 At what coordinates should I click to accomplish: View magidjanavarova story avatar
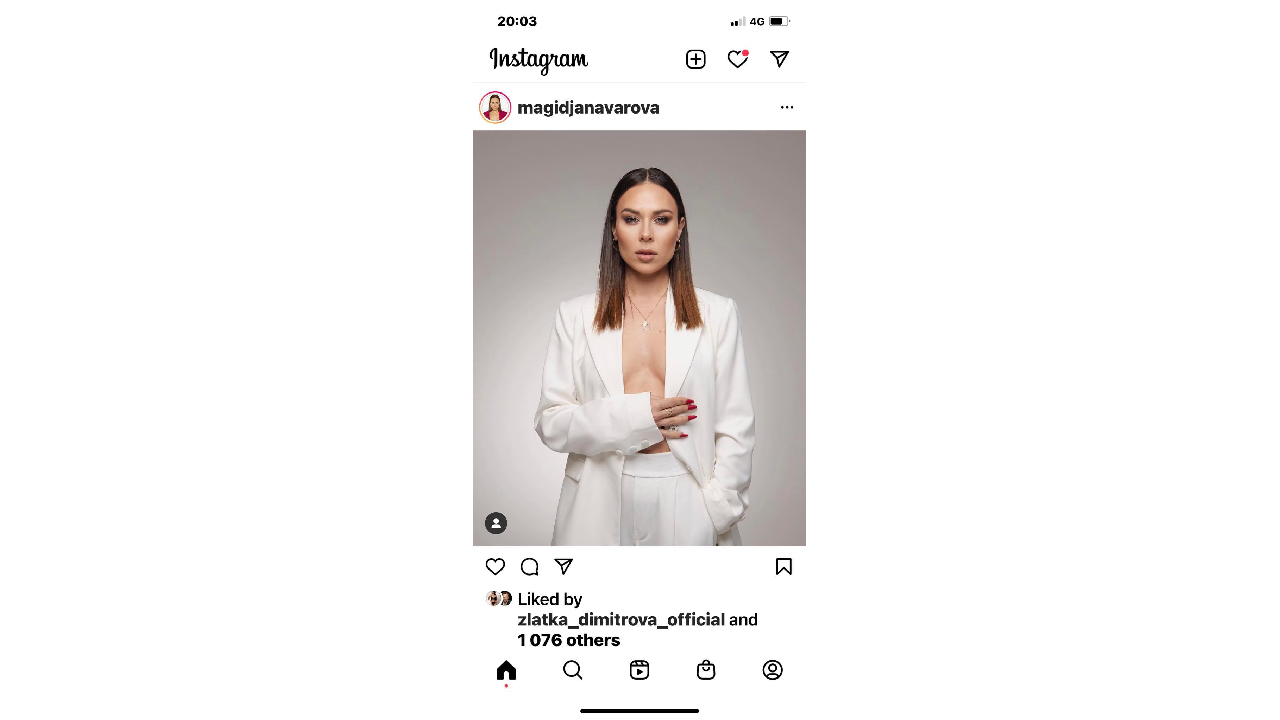tap(495, 107)
